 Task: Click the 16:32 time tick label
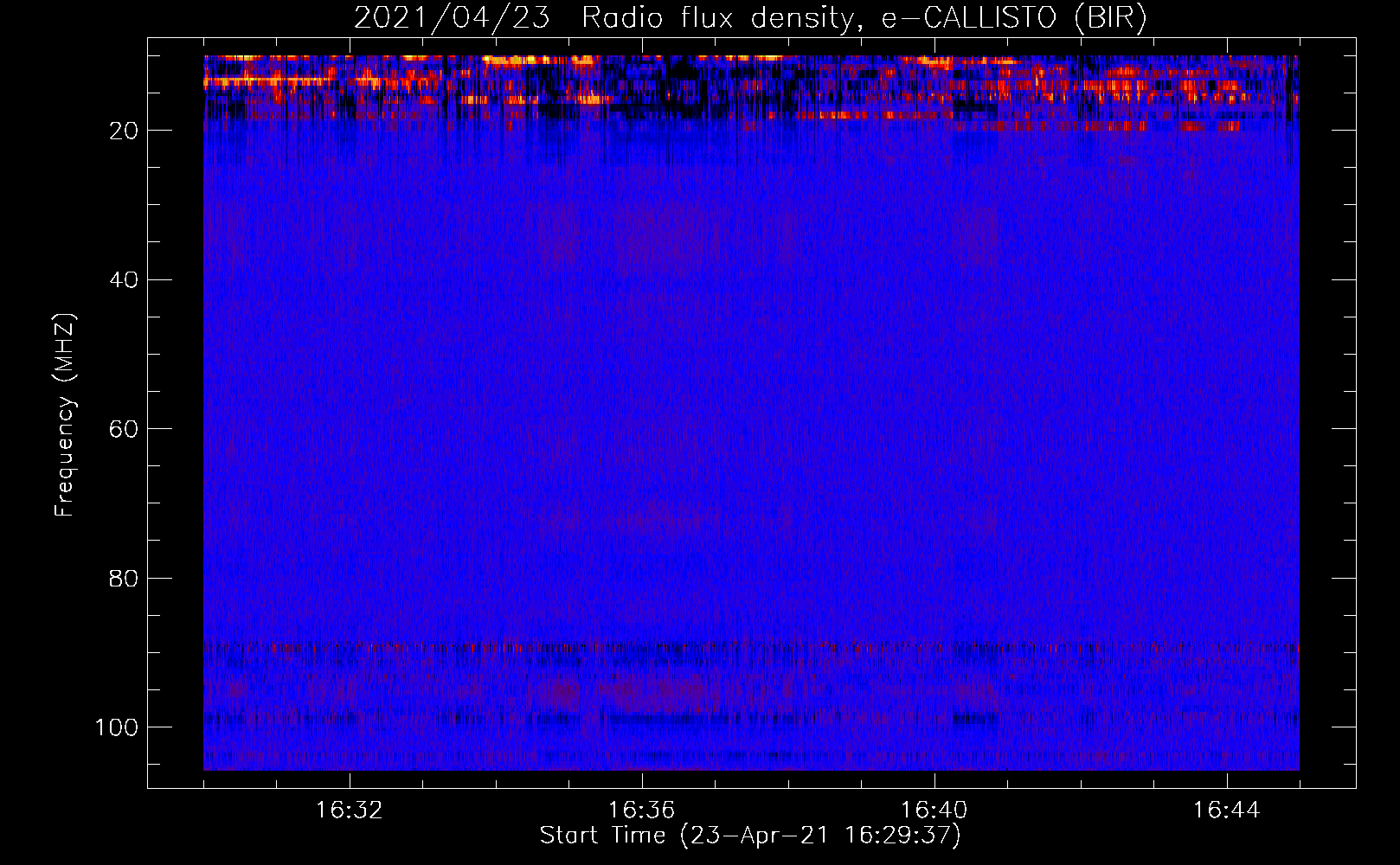[350, 811]
